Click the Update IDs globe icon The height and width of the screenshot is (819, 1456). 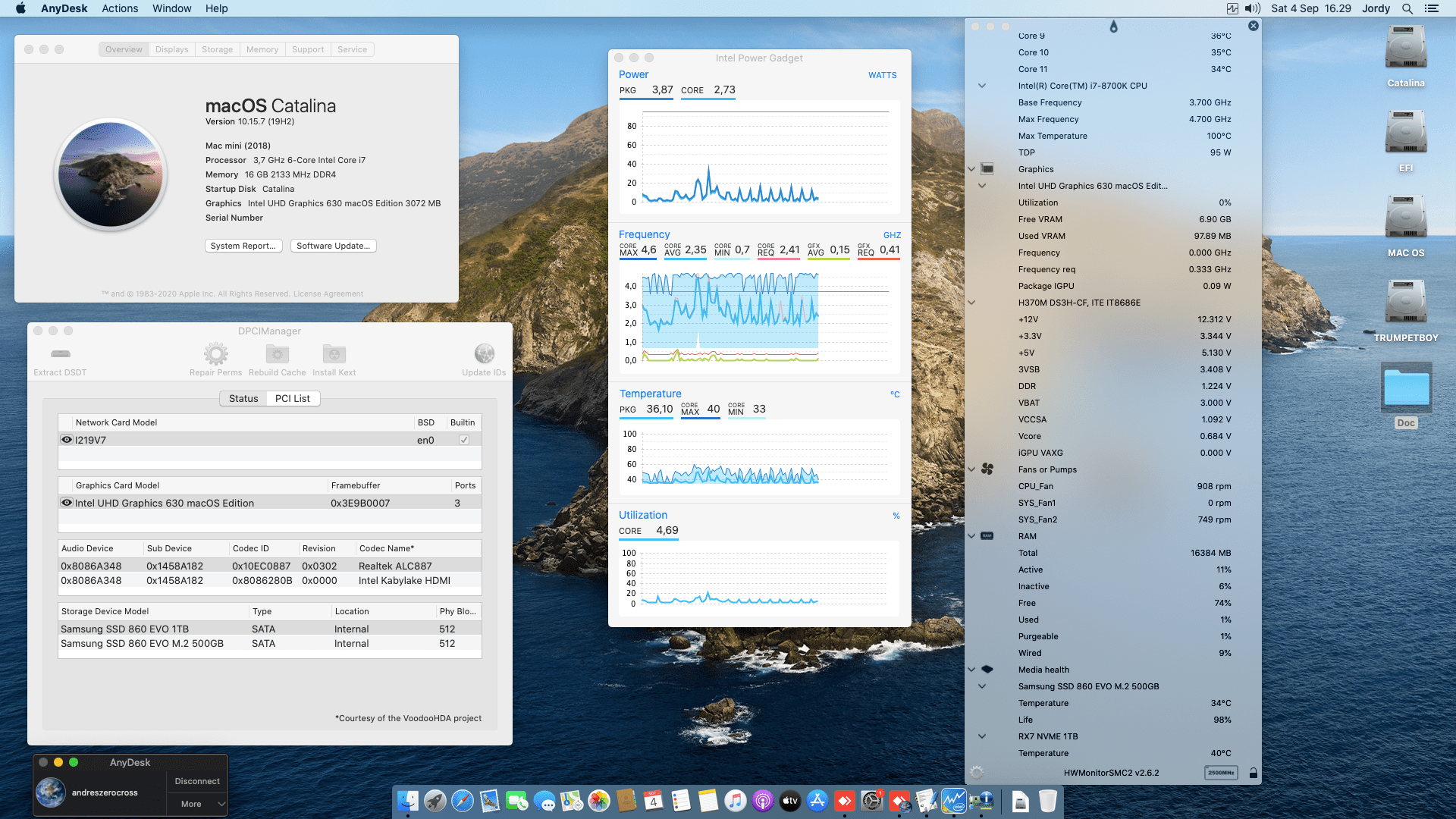(x=484, y=353)
